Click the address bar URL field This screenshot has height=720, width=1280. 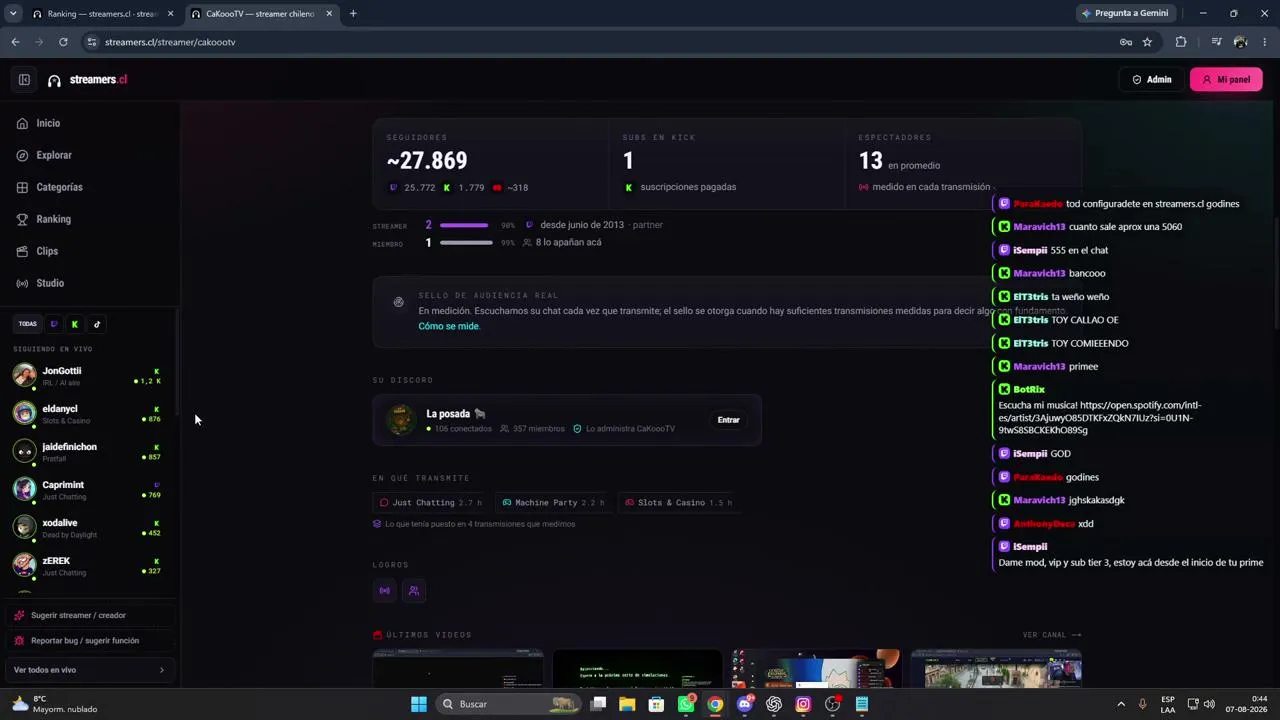point(600,42)
